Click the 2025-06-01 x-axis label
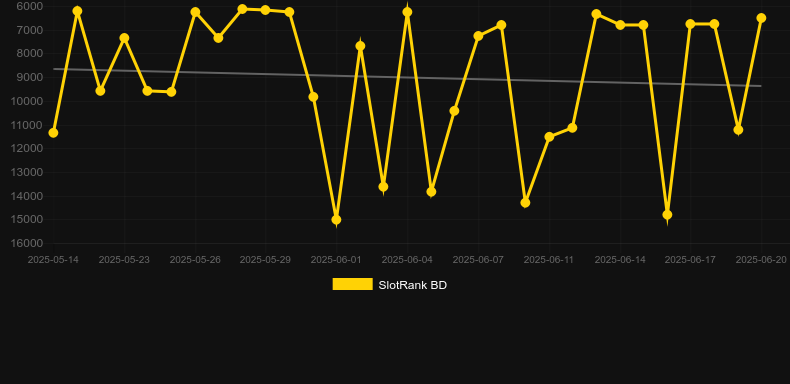The width and height of the screenshot is (790, 384). click(336, 260)
